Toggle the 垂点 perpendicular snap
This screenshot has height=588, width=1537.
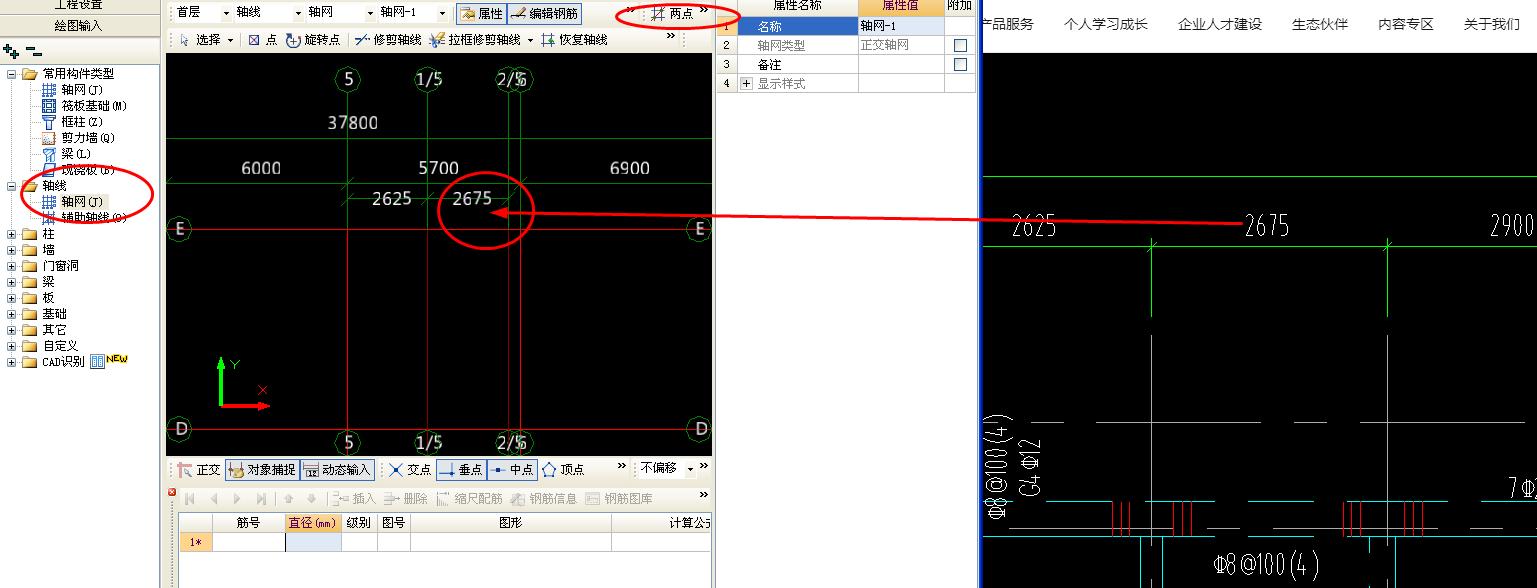[460, 469]
